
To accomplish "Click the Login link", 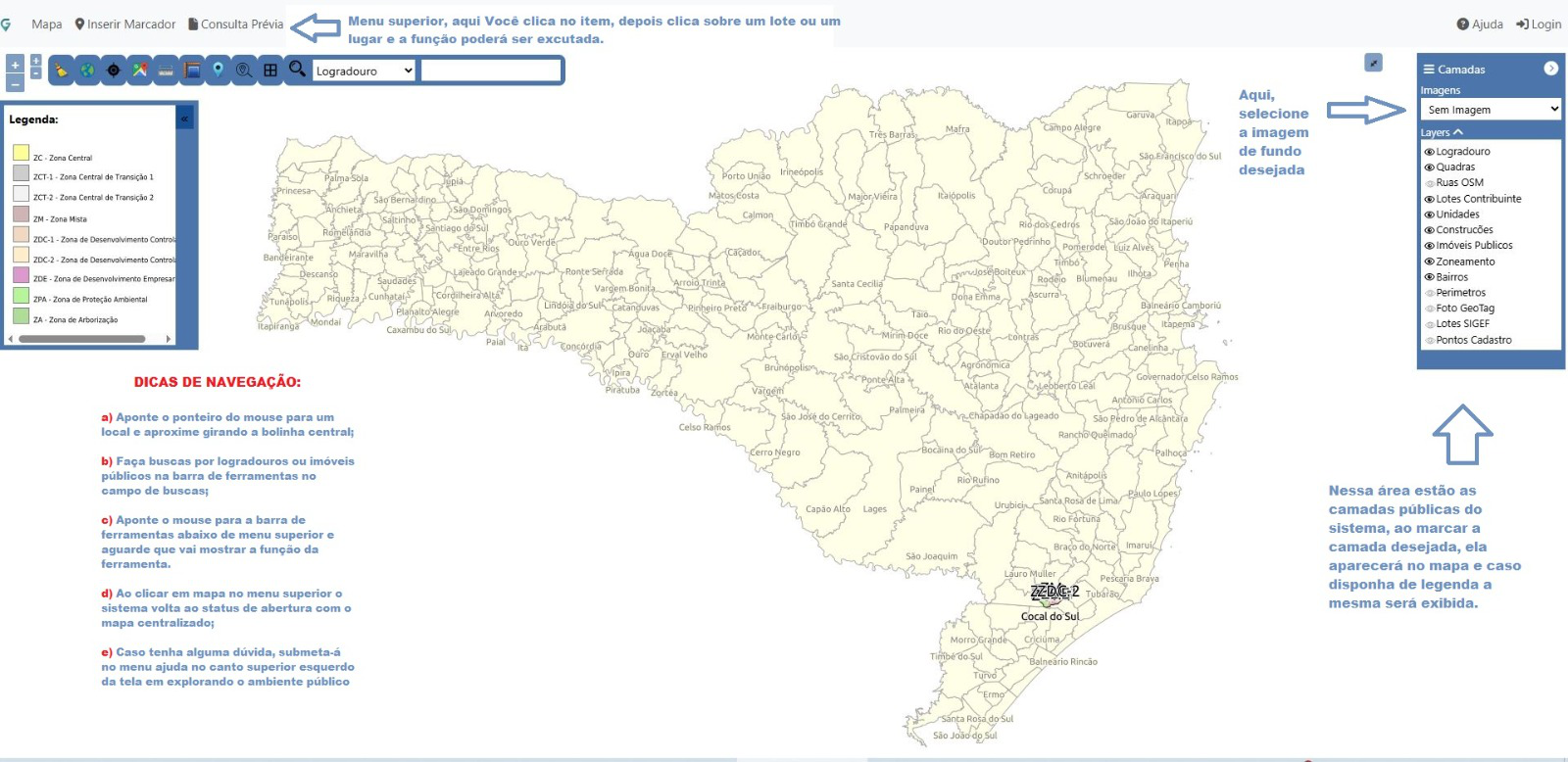I will coord(1539,24).
